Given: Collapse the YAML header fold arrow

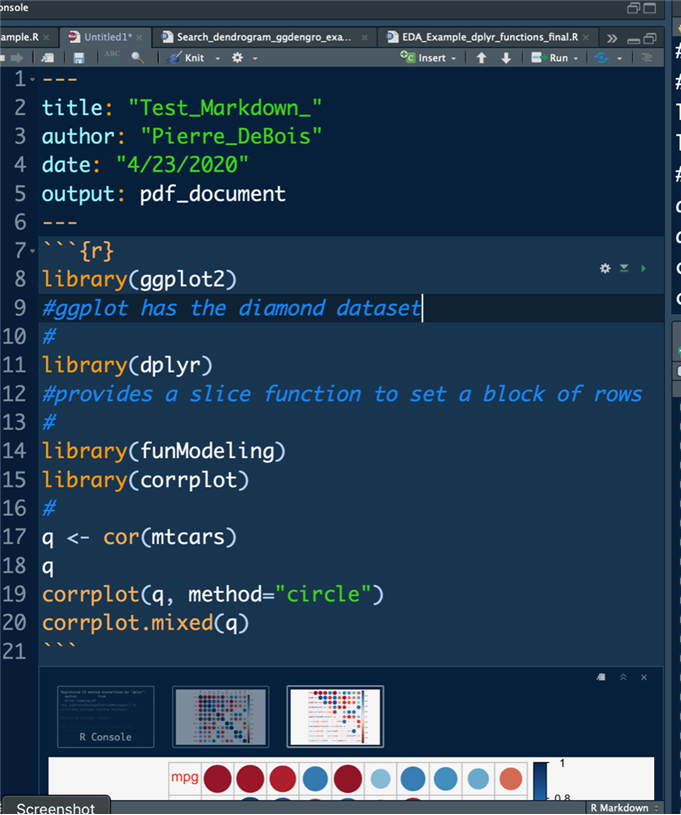Looking at the screenshot, I should click(33, 79).
